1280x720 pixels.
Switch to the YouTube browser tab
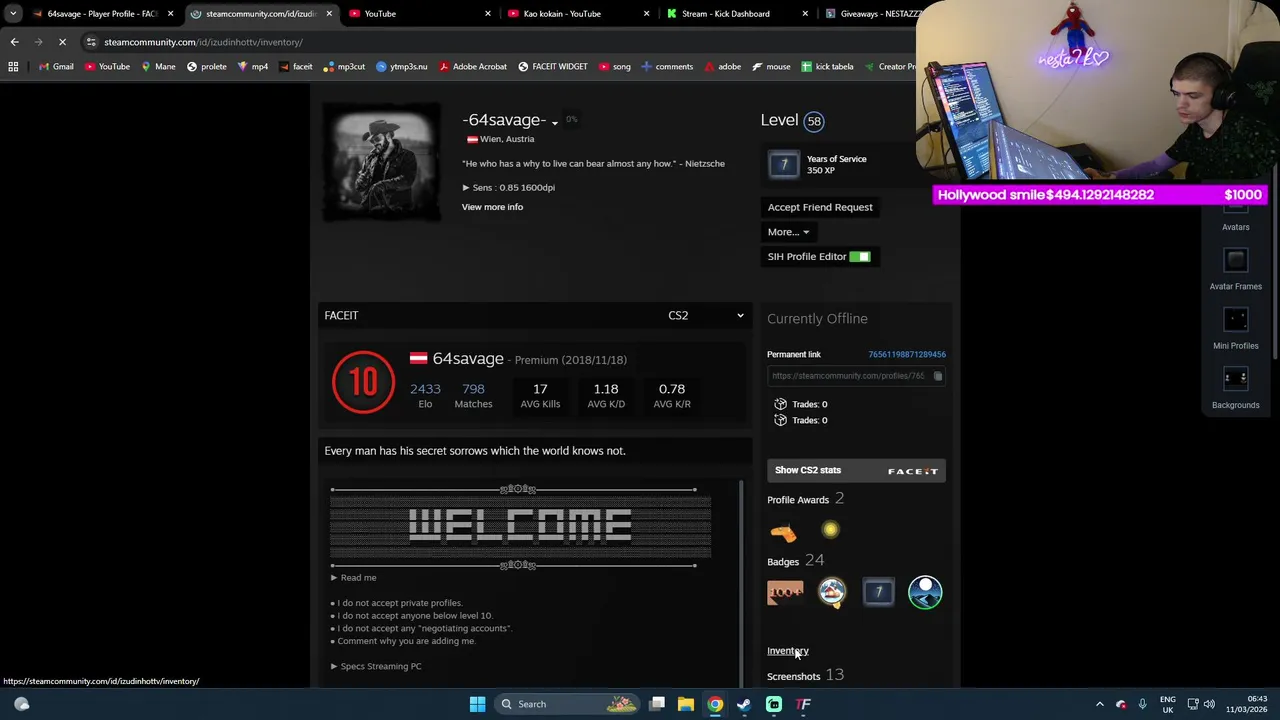coord(418,14)
